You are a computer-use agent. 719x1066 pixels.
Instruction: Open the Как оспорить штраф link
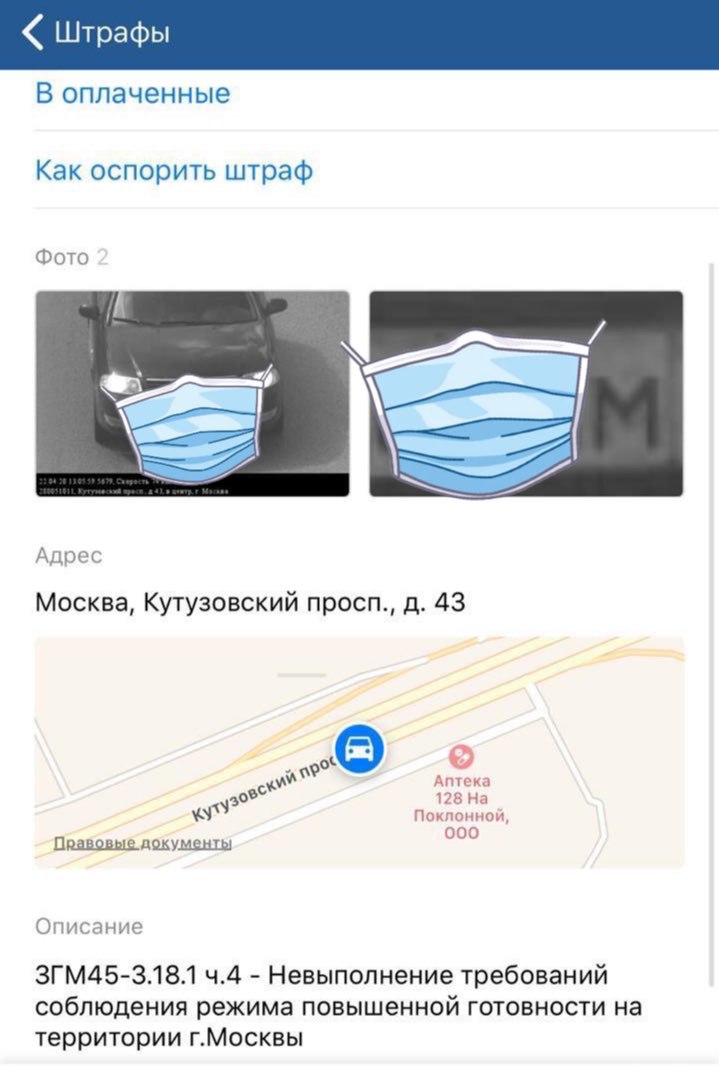(x=174, y=170)
